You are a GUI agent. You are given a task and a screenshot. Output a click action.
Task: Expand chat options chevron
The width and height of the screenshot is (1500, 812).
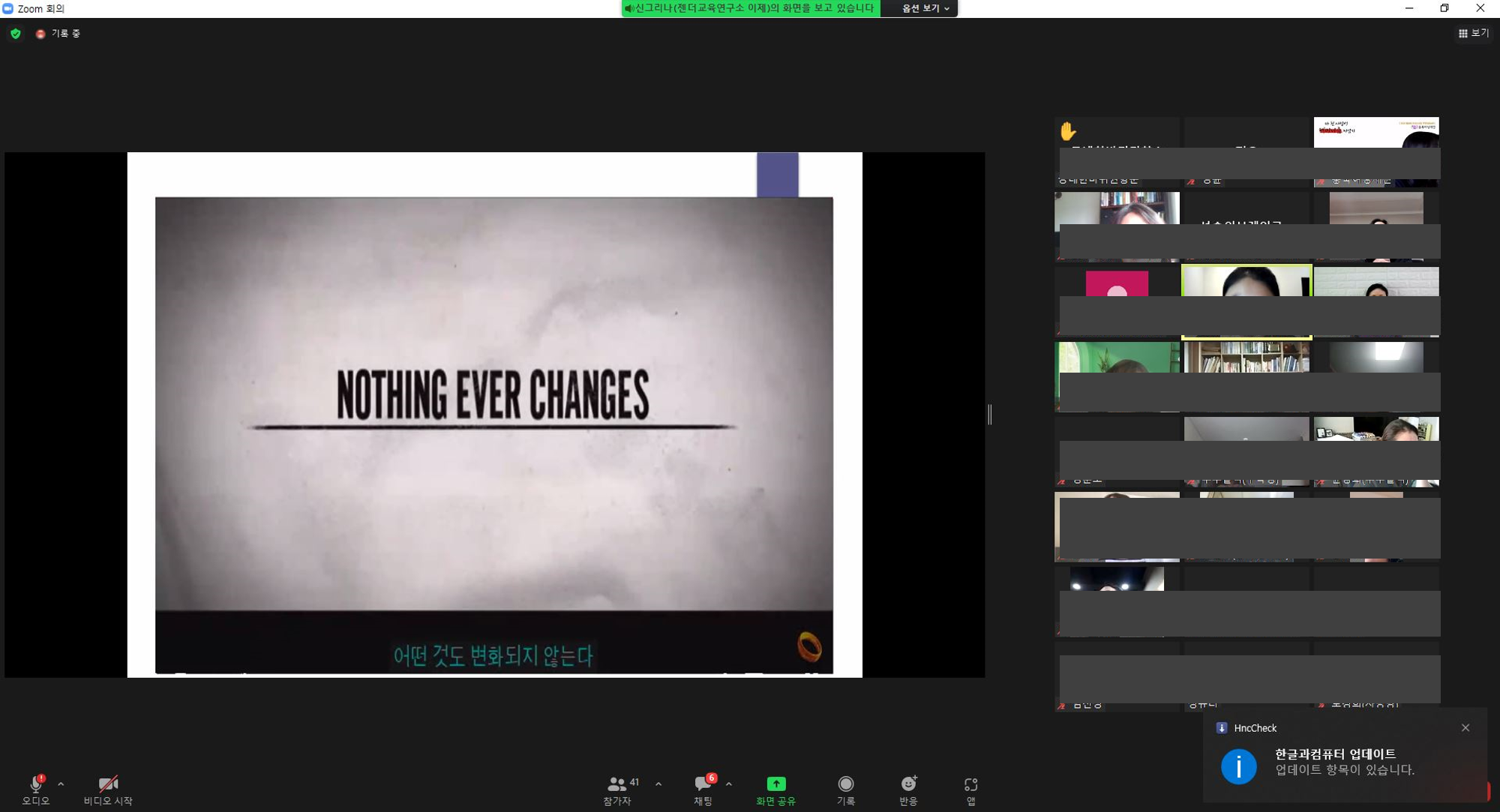pyautogui.click(x=729, y=784)
